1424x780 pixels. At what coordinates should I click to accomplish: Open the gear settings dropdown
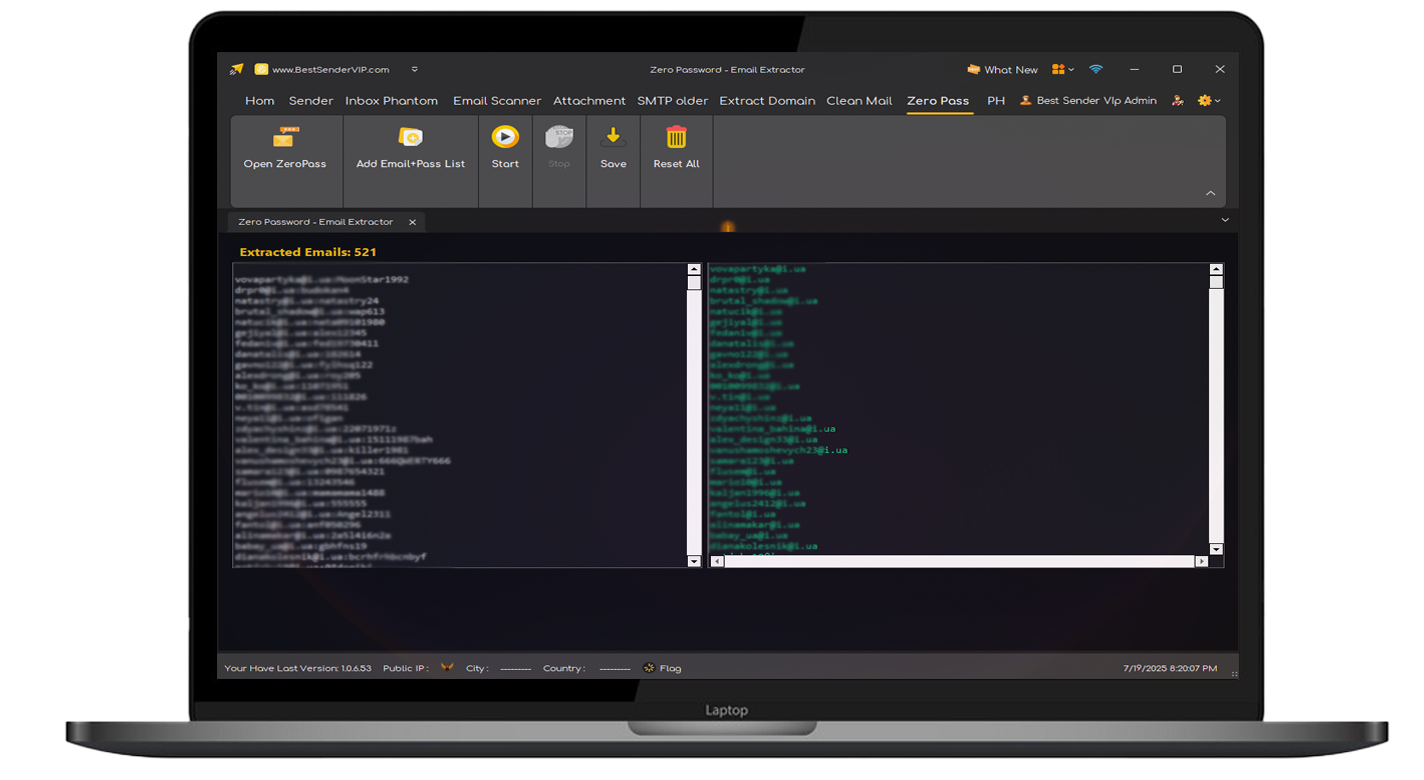click(x=1209, y=101)
